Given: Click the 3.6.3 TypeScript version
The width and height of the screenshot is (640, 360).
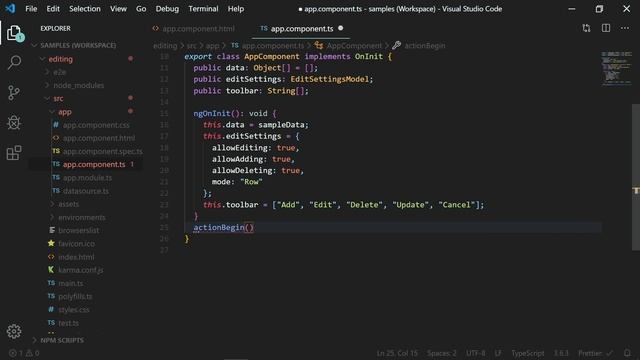Looking at the screenshot, I should [561, 353].
